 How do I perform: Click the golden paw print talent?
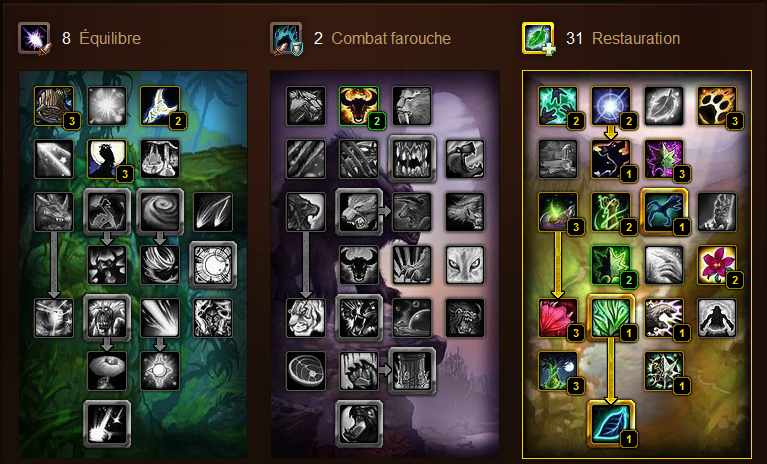[x=717, y=106]
